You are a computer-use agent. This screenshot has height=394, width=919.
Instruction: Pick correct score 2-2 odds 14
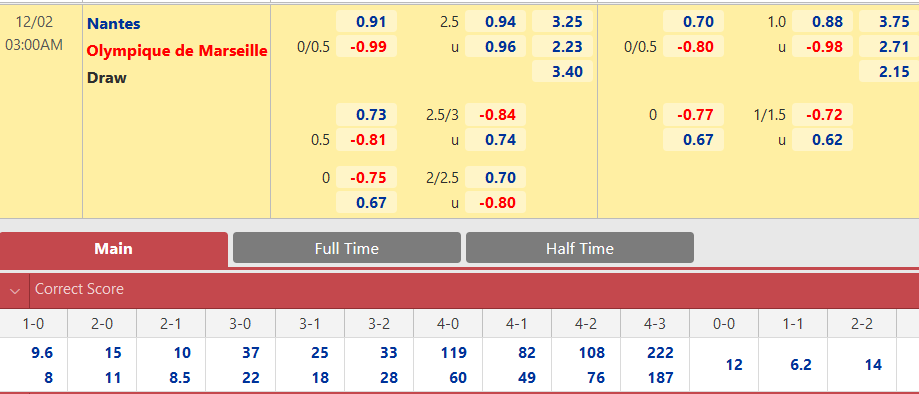[x=873, y=365]
